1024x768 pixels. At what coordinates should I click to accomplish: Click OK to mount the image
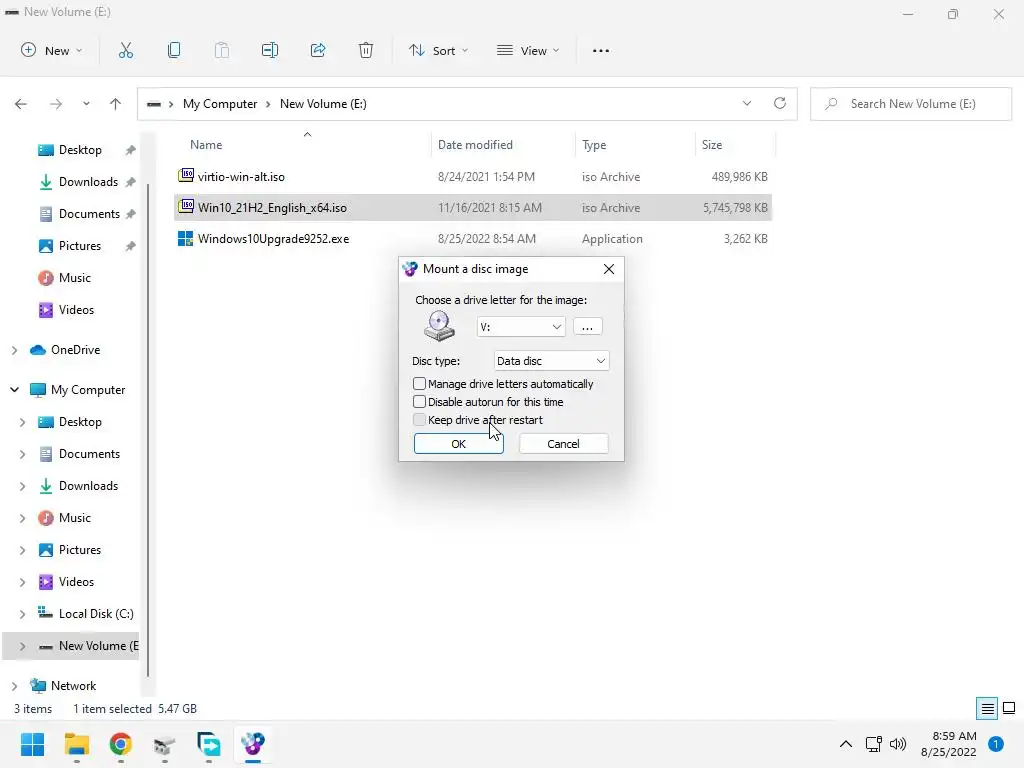click(458, 444)
